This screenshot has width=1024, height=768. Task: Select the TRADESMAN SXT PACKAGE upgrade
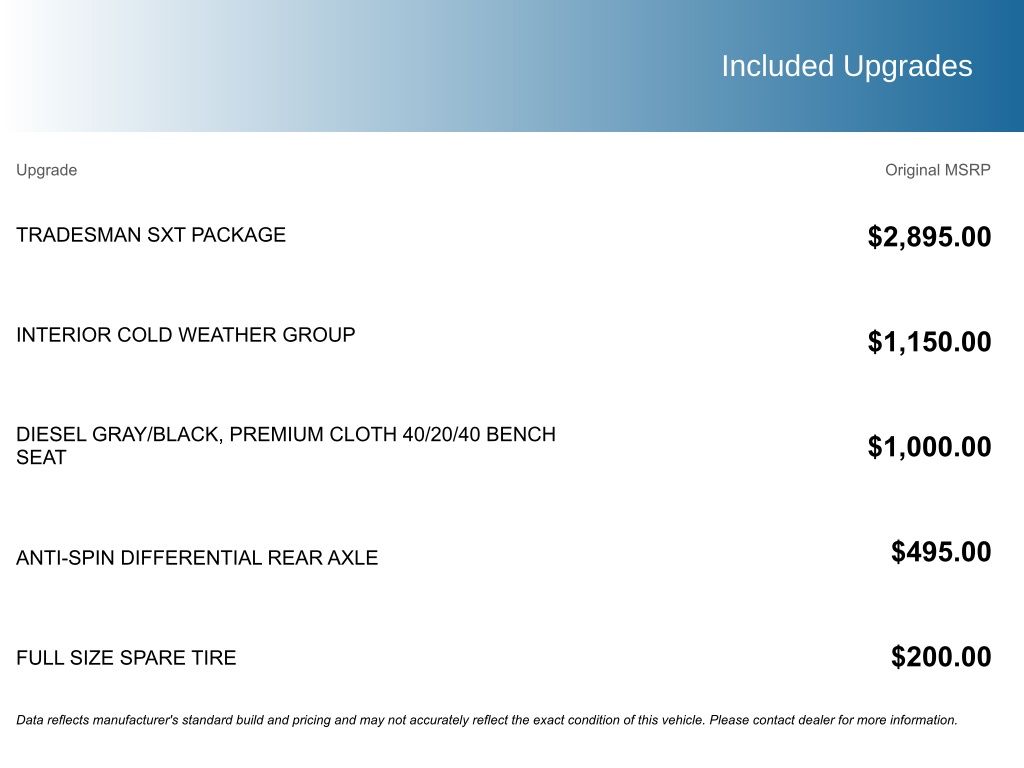click(151, 235)
